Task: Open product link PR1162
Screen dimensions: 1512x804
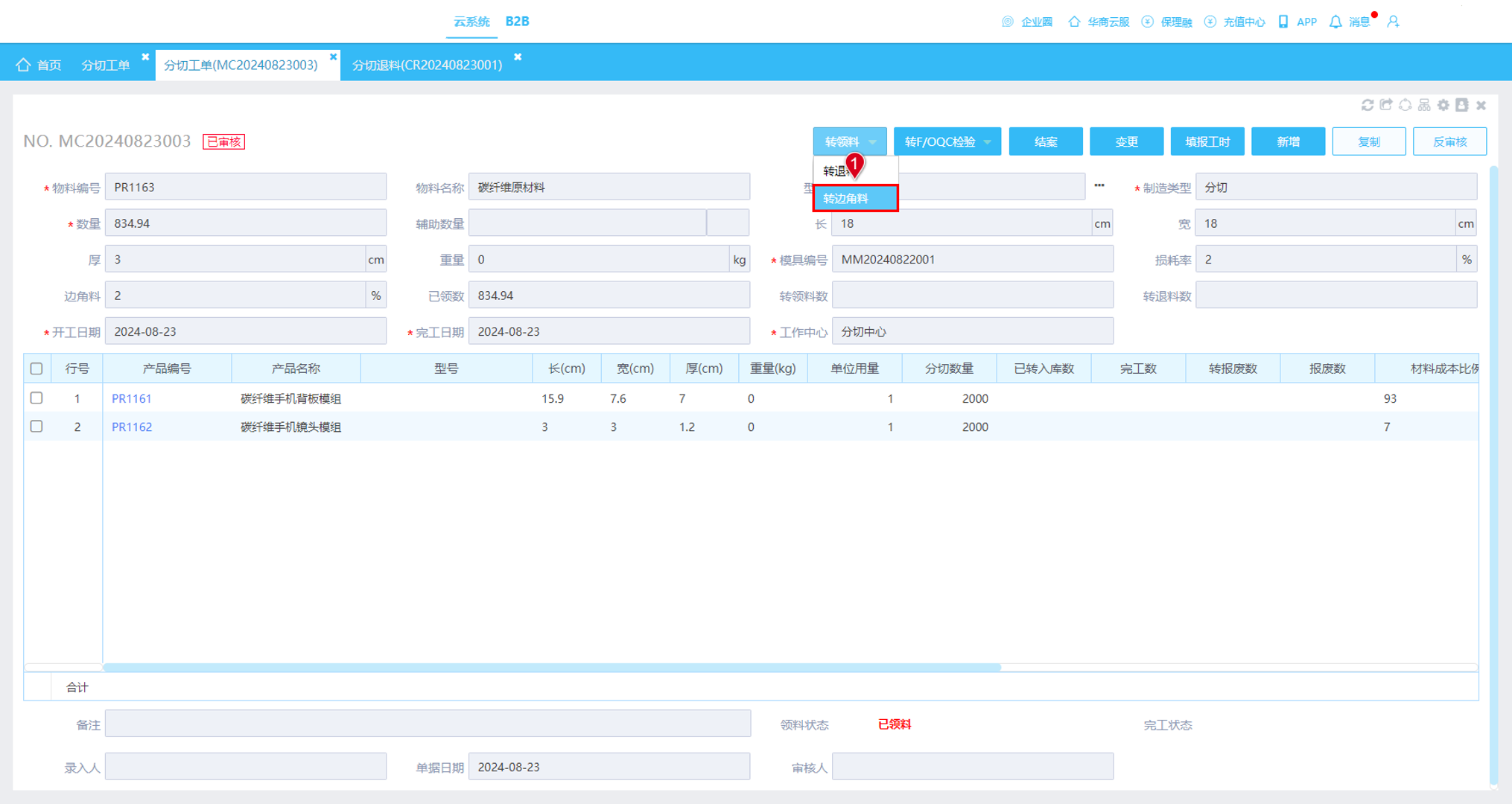Action: [x=132, y=427]
